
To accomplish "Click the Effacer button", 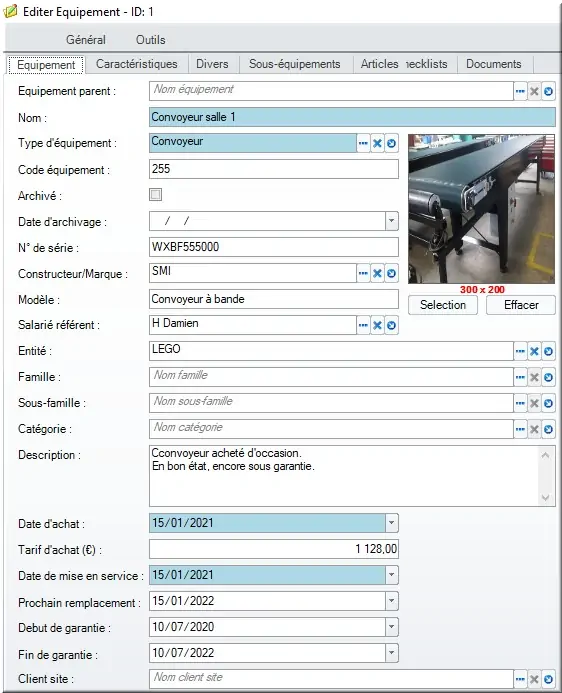I will pyautogui.click(x=521, y=305).
